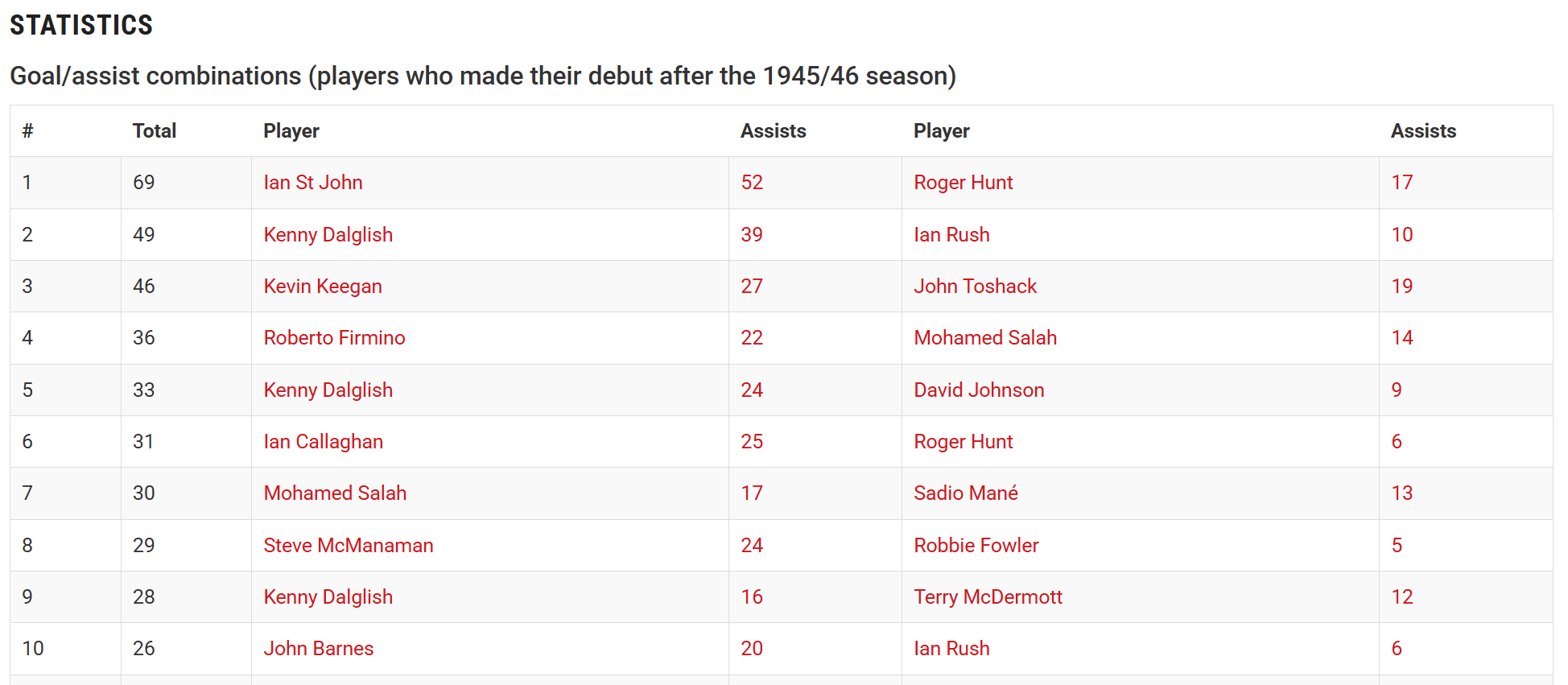This screenshot has width=1568, height=685.
Task: Open the Robbie Fowler link
Action: coord(976,546)
